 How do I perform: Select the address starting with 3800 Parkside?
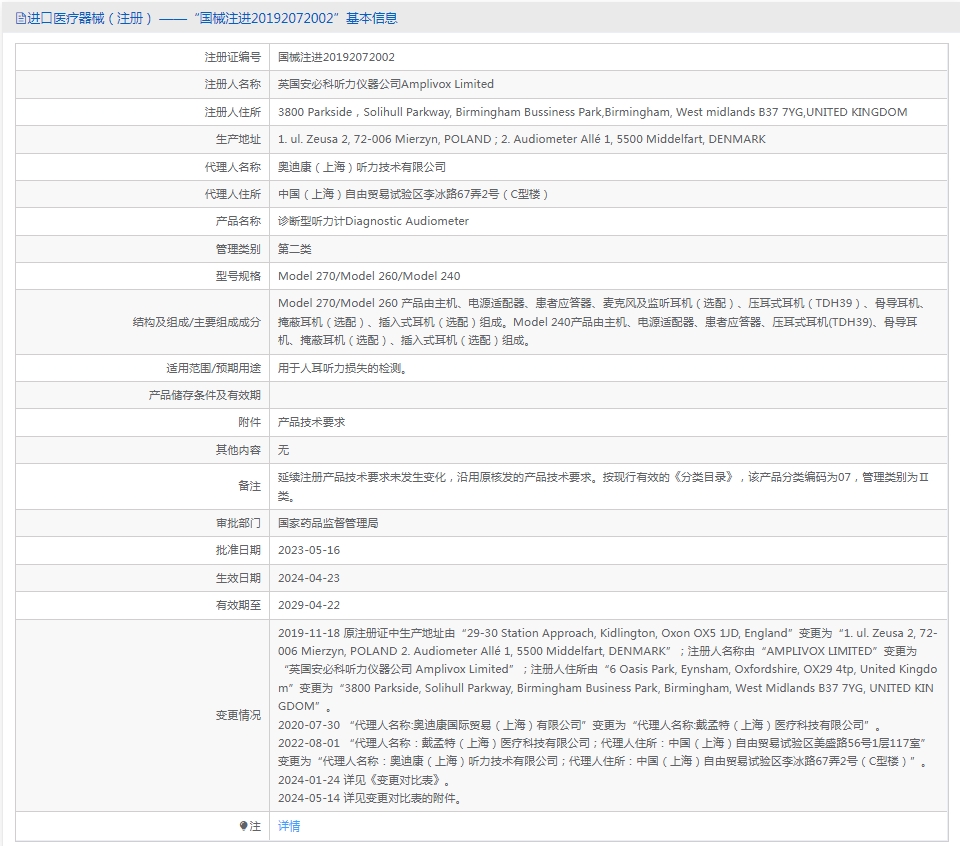pyautogui.click(x=593, y=112)
